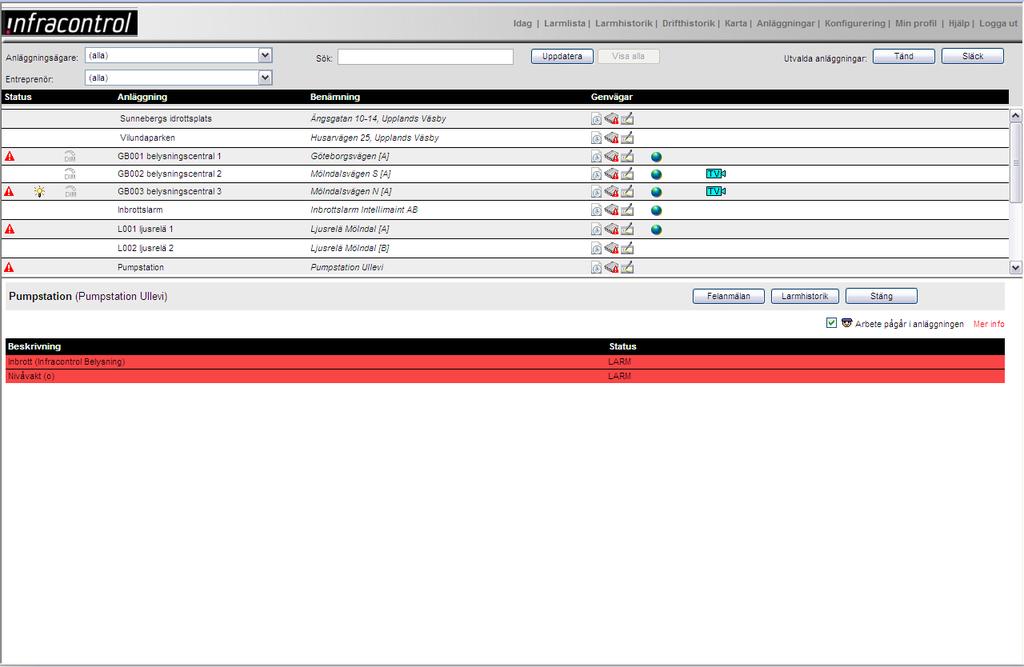Click the phone dial icon for GB001 belysningscentral 1
The width and height of the screenshot is (1024, 667).
pyautogui.click(x=70, y=156)
